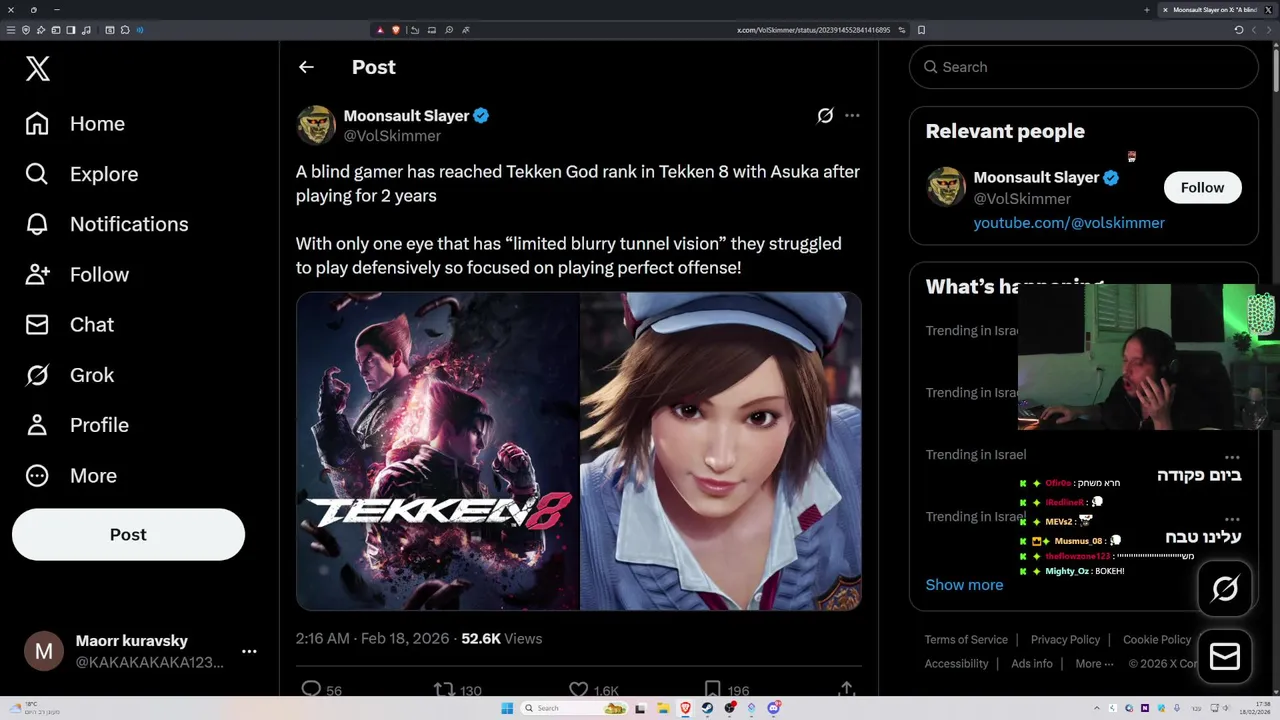1280x720 pixels.
Task: Show hidden system tray icons
Action: pos(1097,708)
